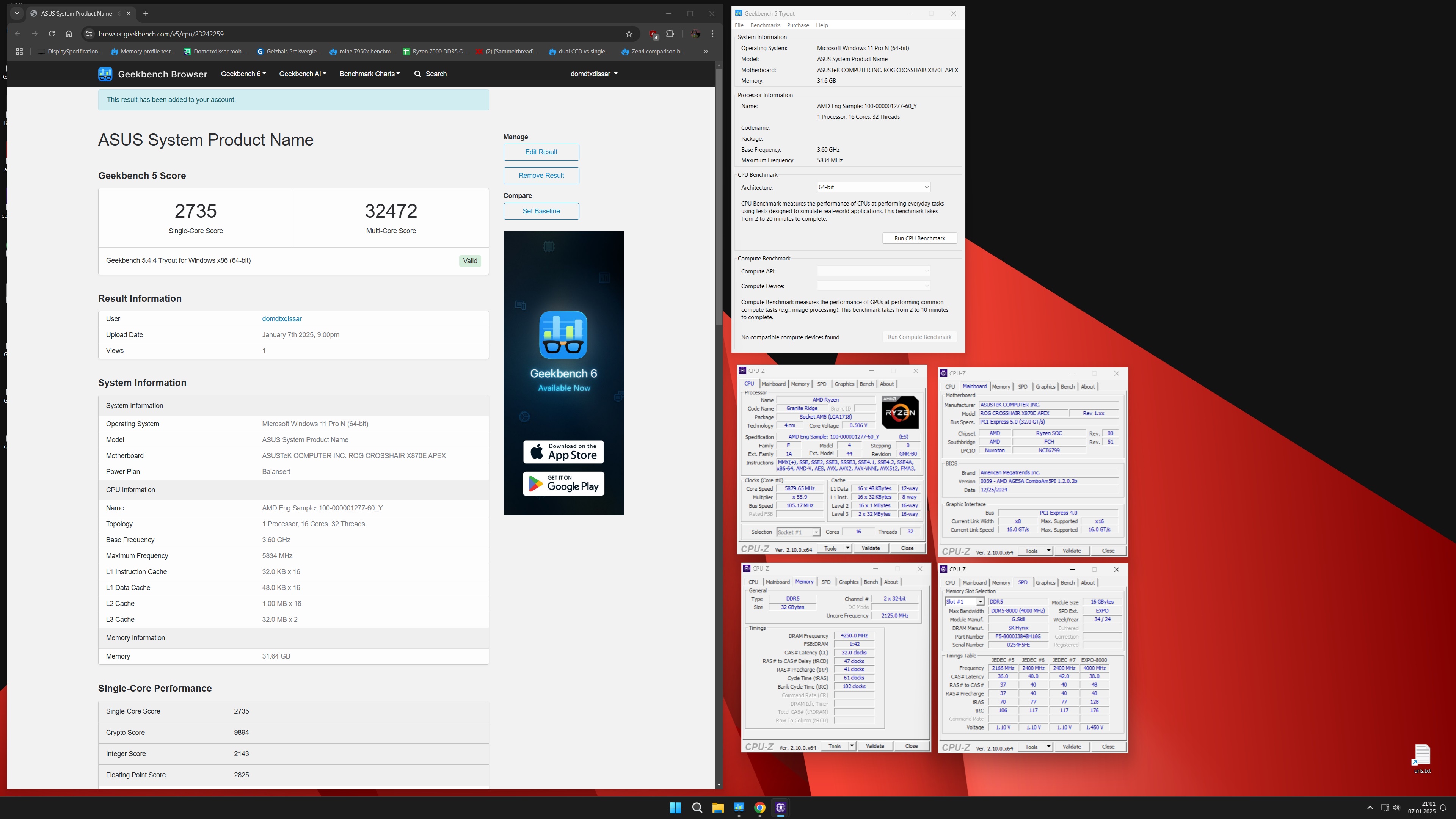Open the apps grid in bookmarks bar
The width and height of the screenshot is (1456, 819).
tap(19, 52)
